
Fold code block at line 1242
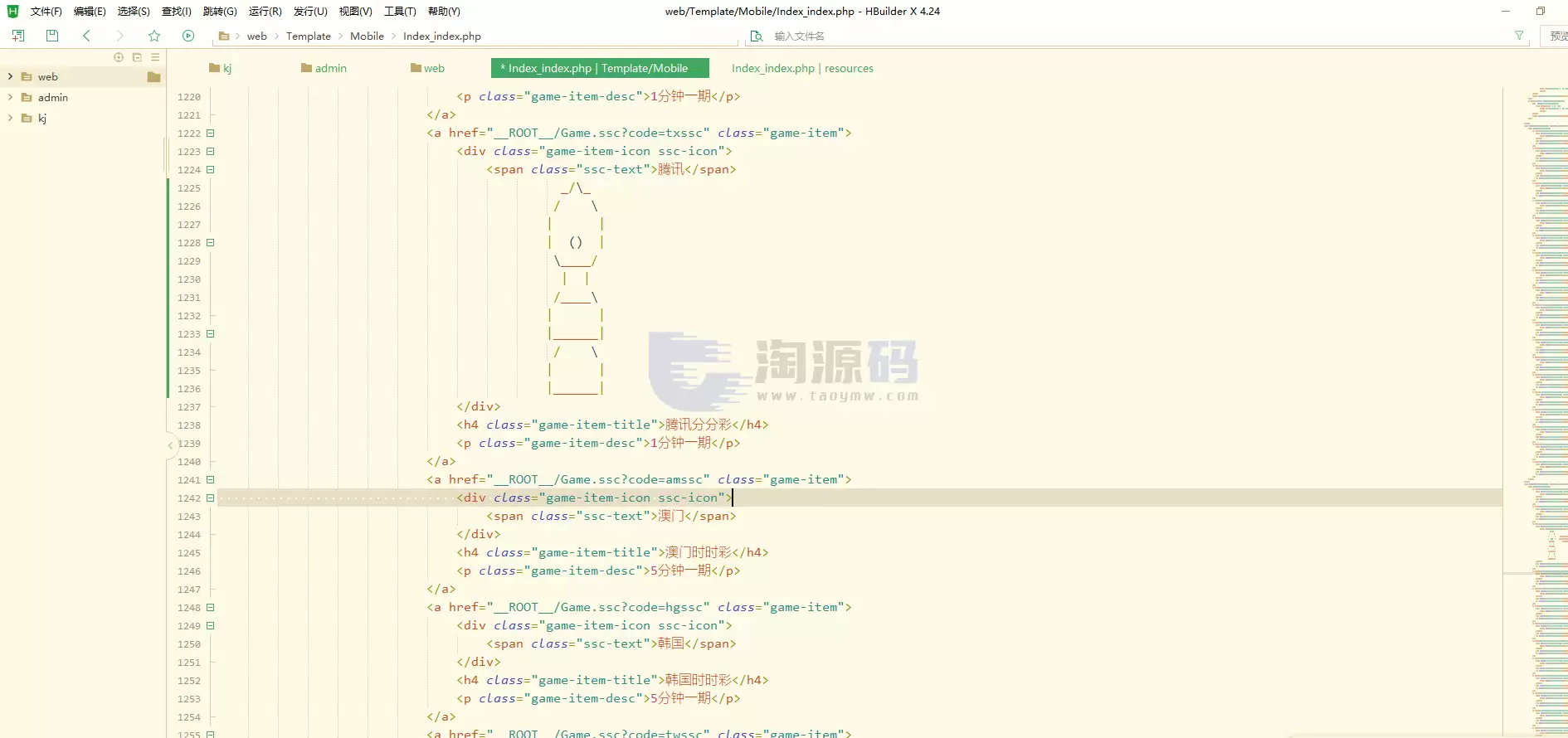click(211, 498)
